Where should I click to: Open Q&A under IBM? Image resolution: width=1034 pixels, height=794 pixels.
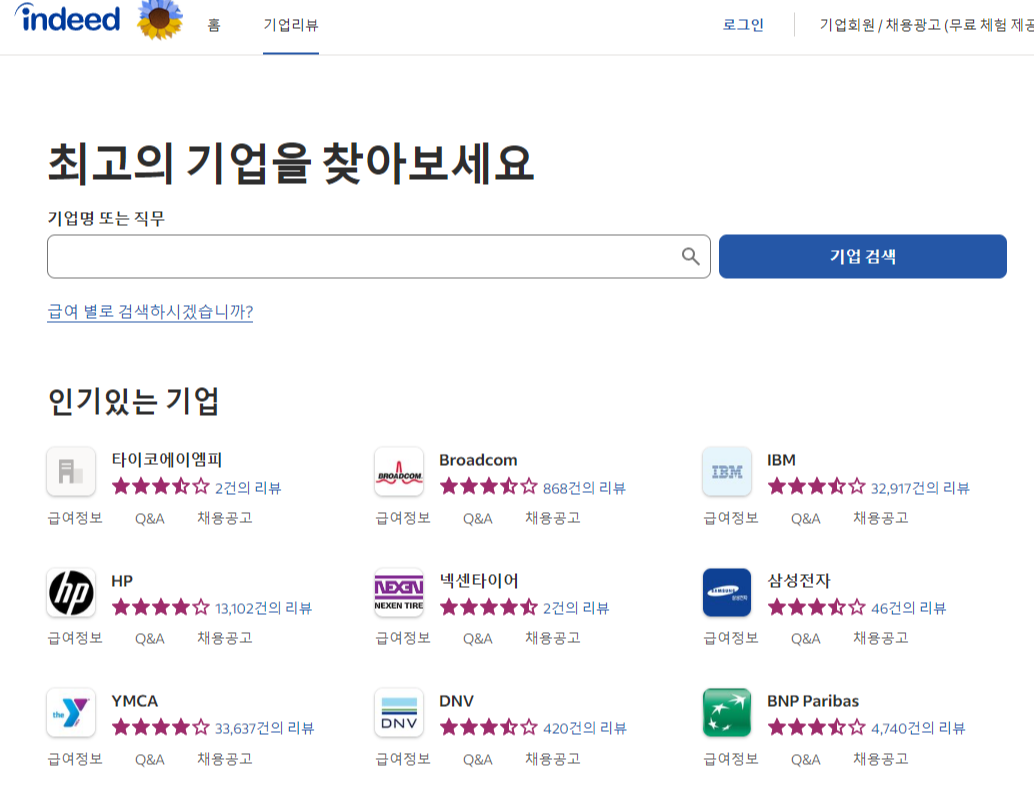point(806,519)
